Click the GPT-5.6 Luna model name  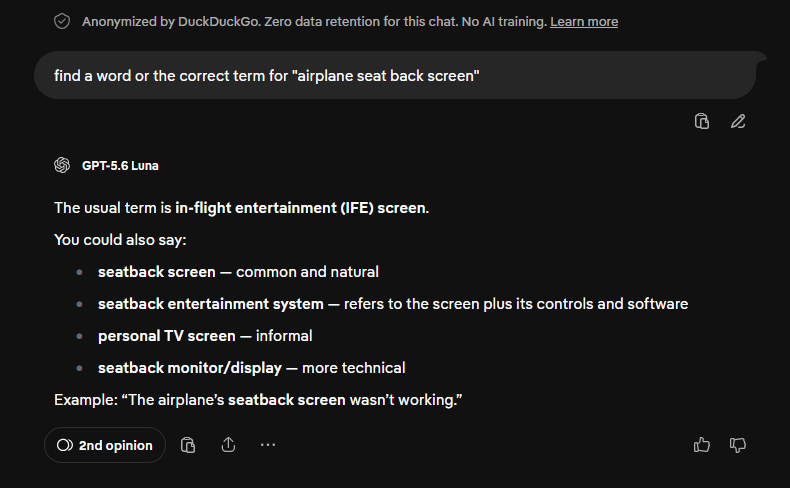(x=120, y=166)
